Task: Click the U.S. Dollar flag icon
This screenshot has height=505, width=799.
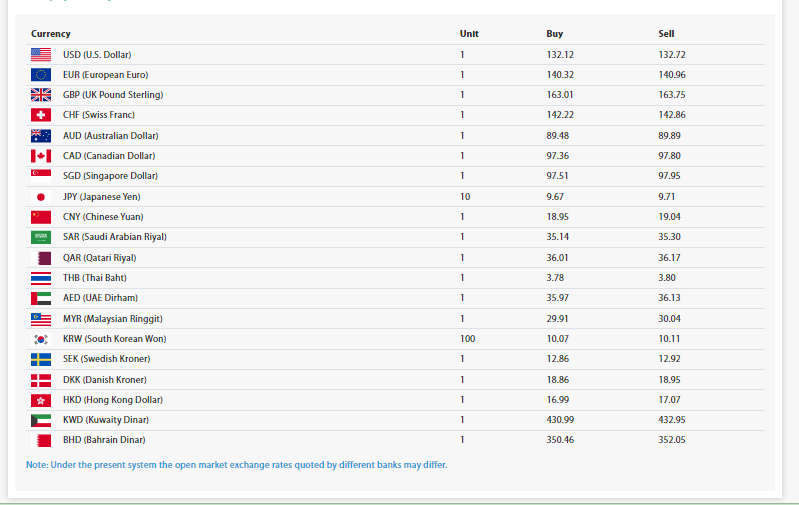Action: pyautogui.click(x=41, y=54)
